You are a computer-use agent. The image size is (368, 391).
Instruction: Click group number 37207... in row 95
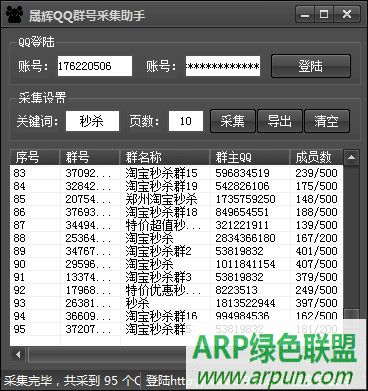88,329
